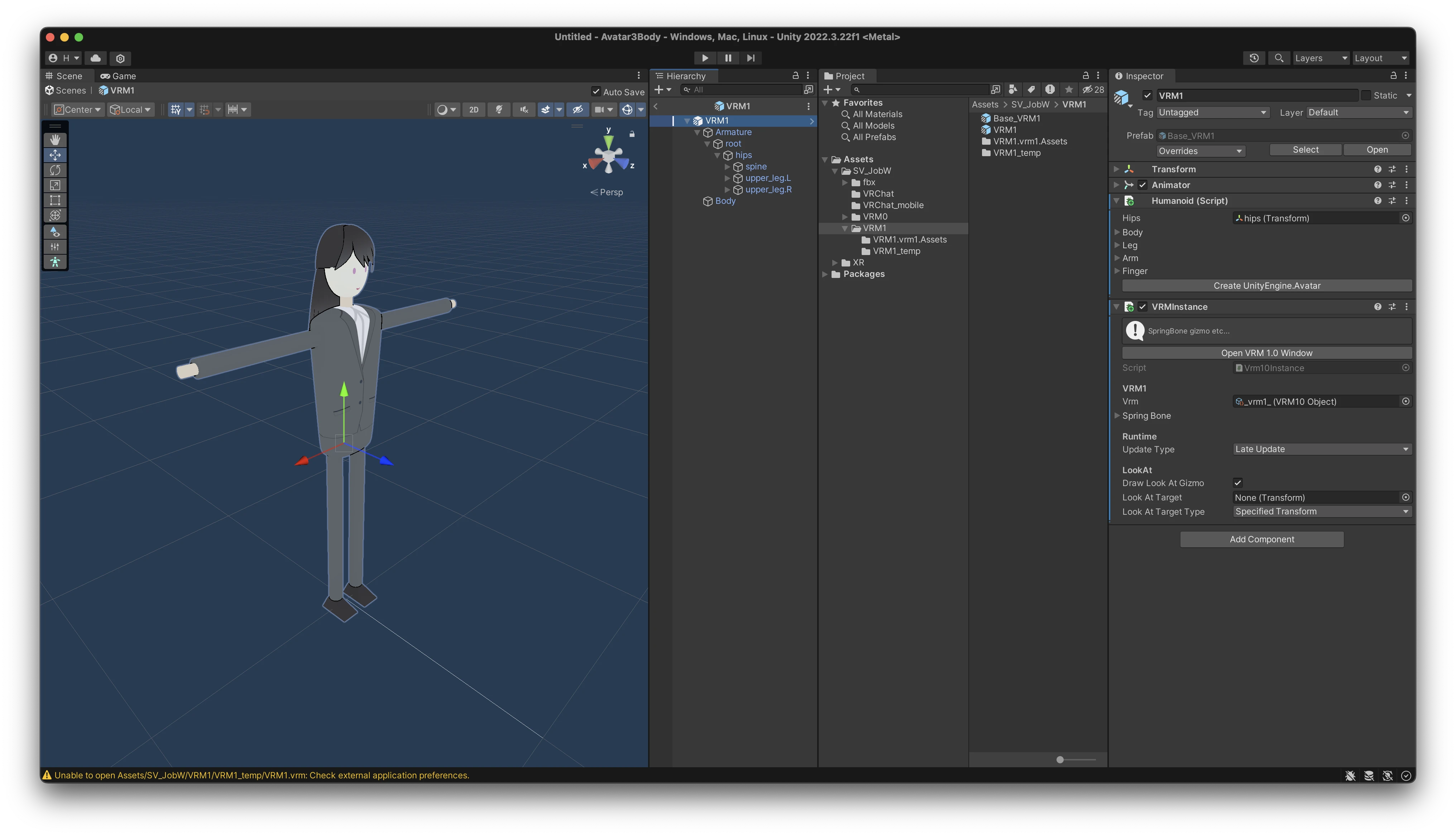
Task: Click the Step frame button
Action: (750, 58)
